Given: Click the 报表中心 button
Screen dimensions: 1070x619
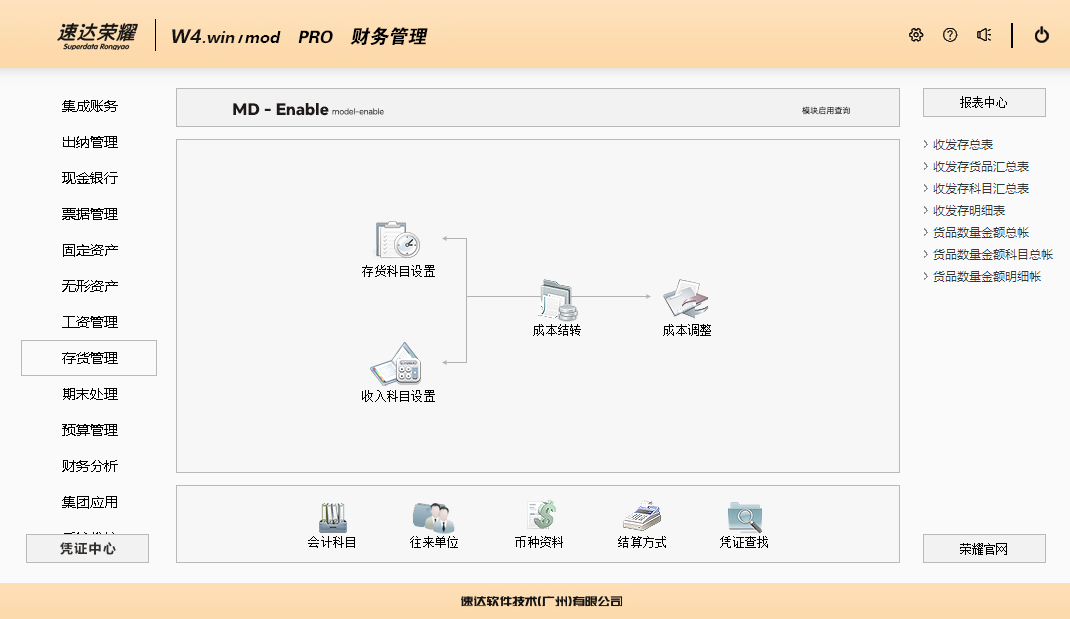Looking at the screenshot, I should (984, 103).
